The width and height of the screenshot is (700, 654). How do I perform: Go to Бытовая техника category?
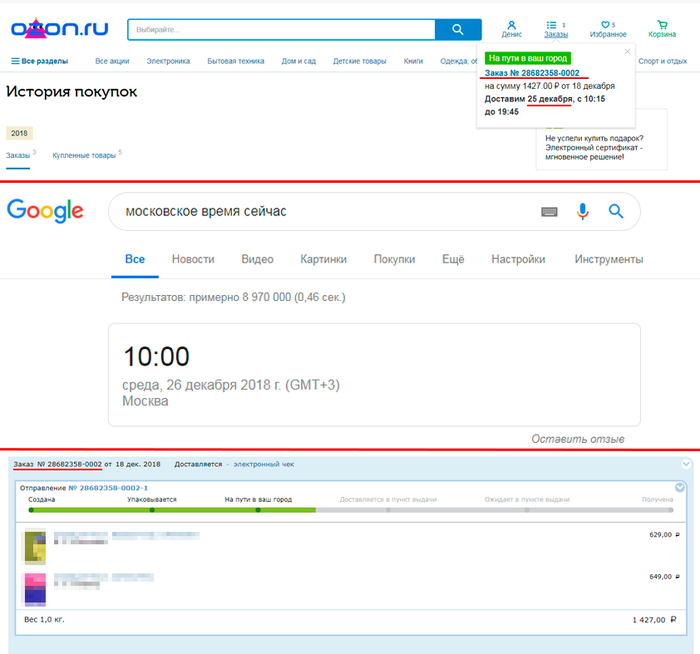tap(236, 61)
